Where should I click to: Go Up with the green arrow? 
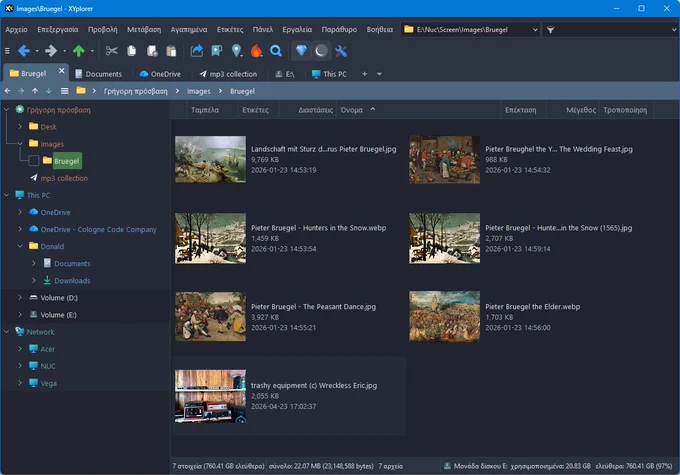click(x=78, y=51)
